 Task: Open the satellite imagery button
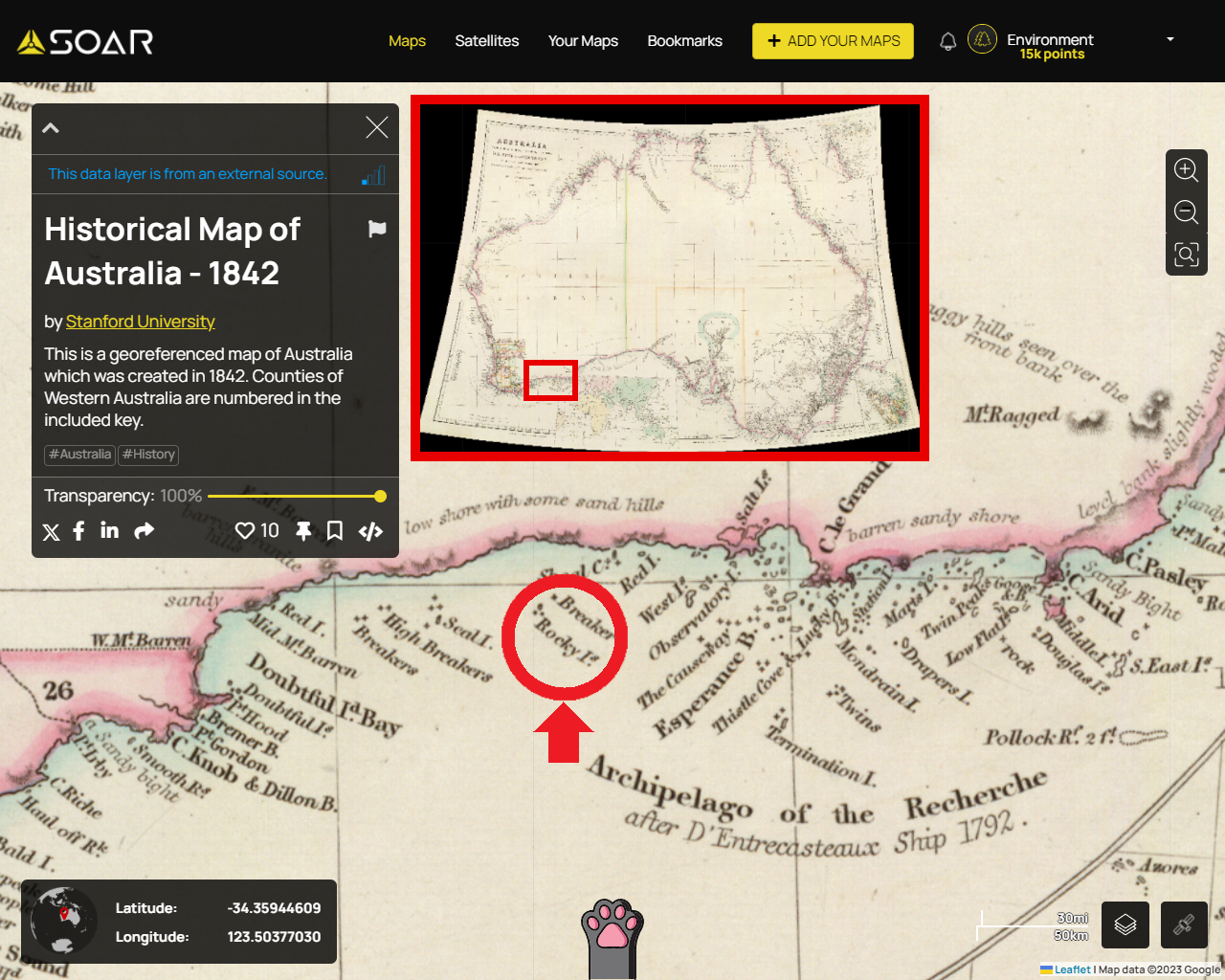(1184, 924)
